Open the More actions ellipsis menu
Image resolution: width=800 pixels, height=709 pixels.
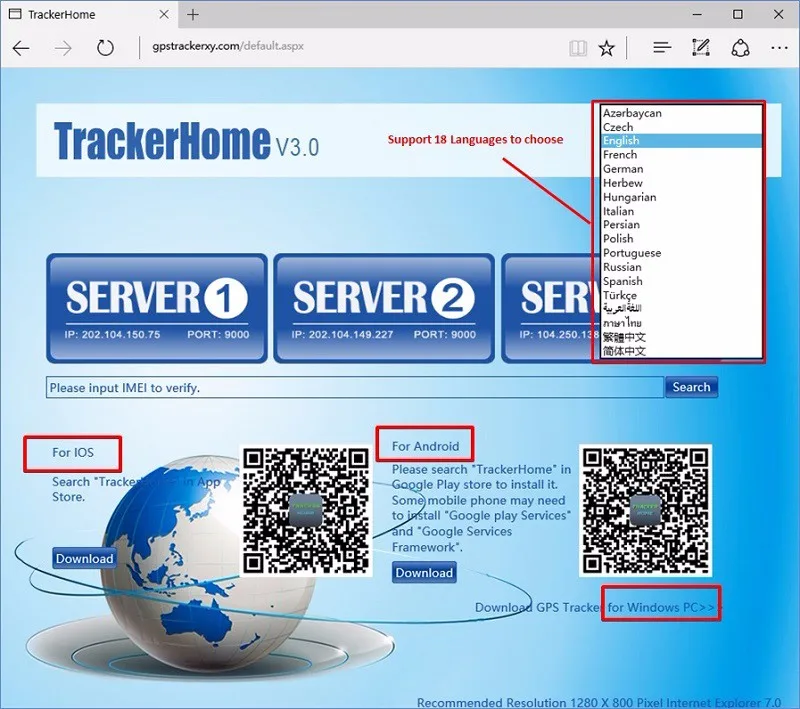(779, 48)
